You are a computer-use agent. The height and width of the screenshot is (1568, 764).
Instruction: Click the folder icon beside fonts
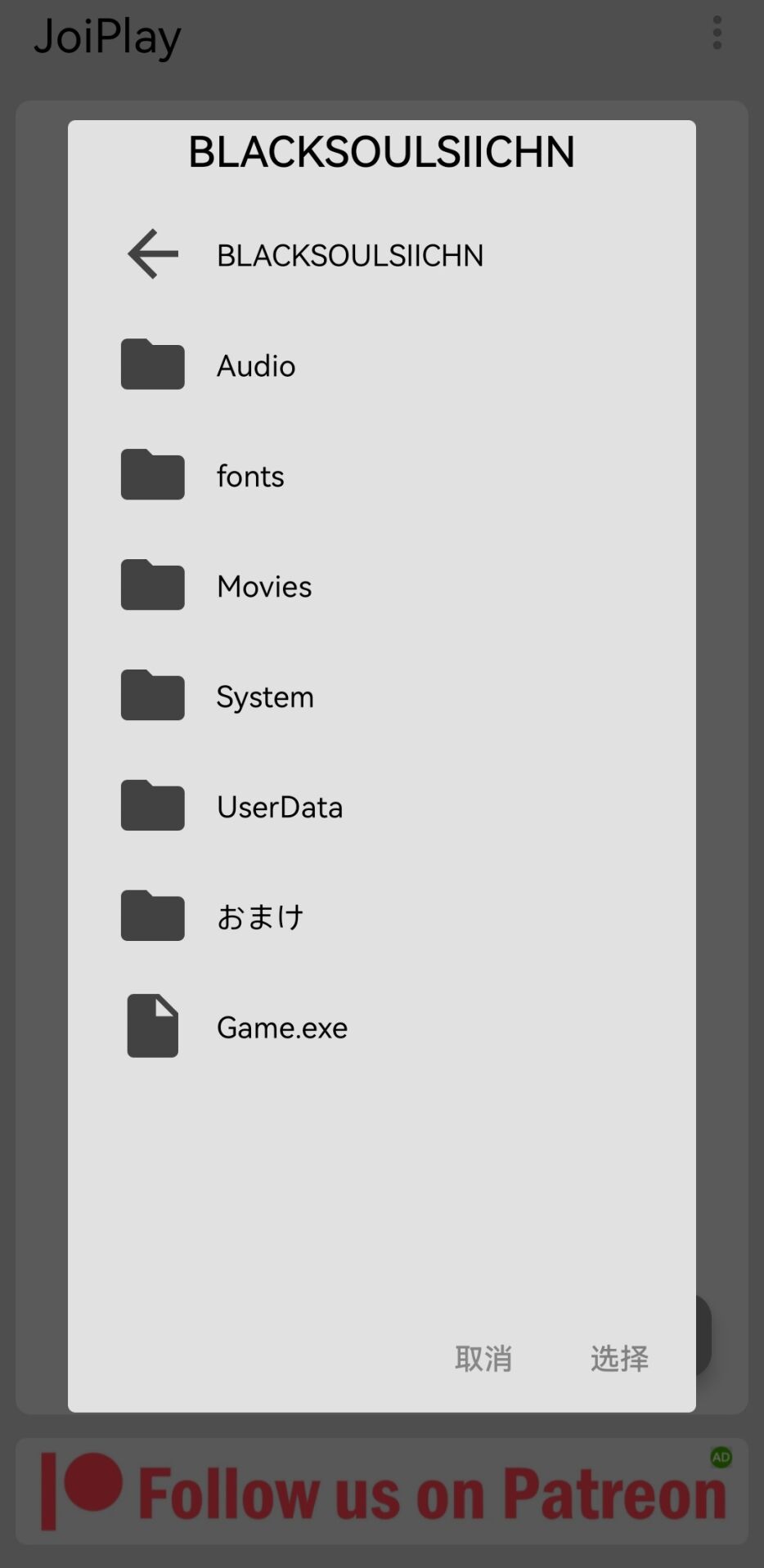pos(153,475)
